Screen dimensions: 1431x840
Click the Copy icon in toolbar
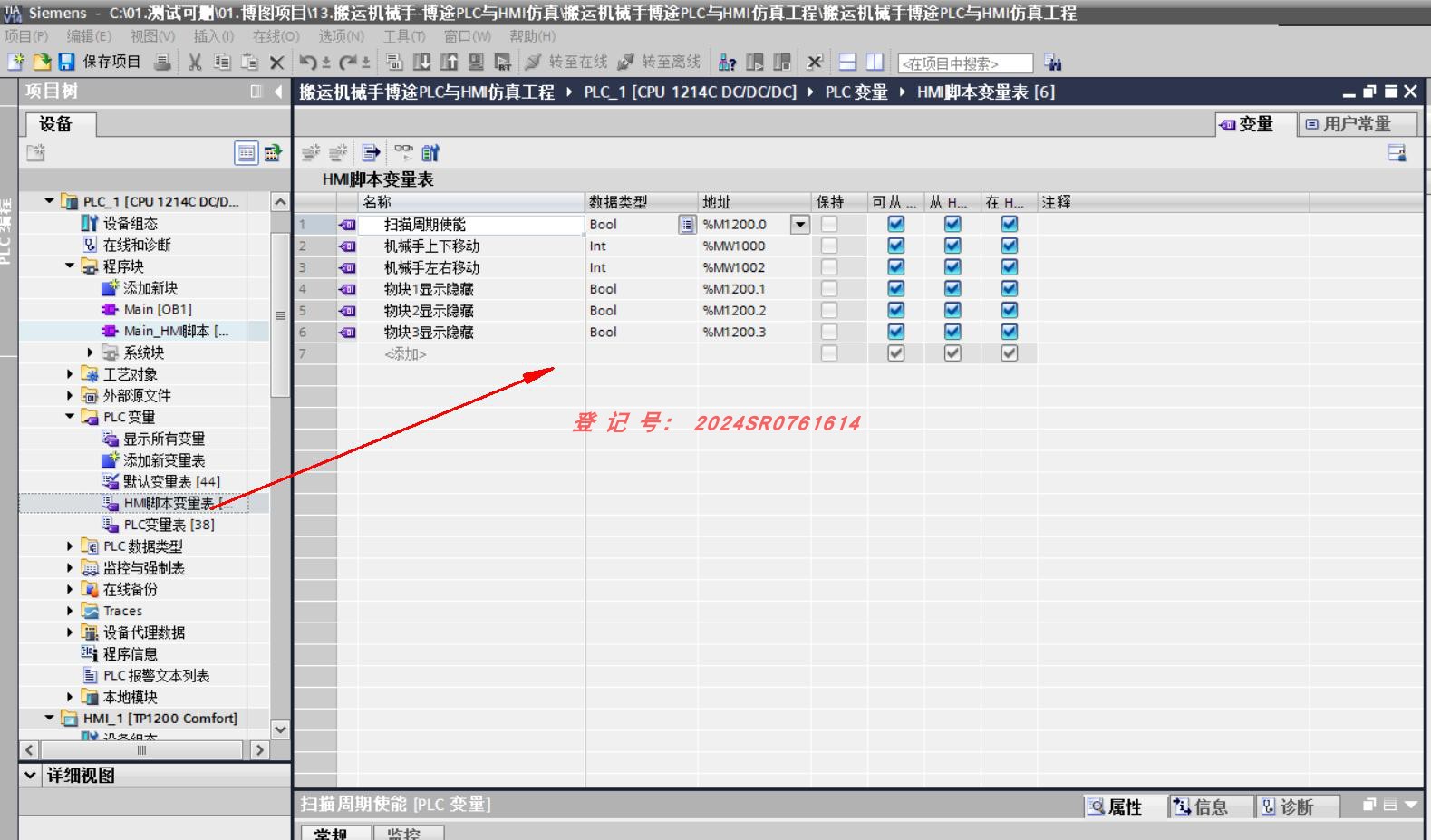pos(222,63)
